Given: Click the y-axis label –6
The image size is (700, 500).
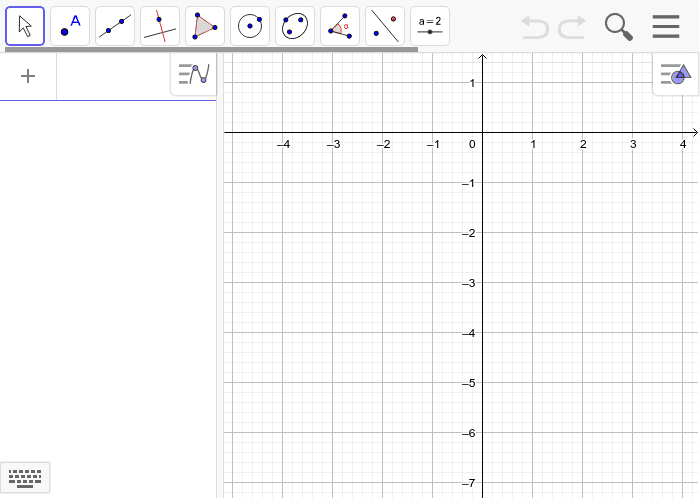Looking at the screenshot, I should pyautogui.click(x=469, y=433).
